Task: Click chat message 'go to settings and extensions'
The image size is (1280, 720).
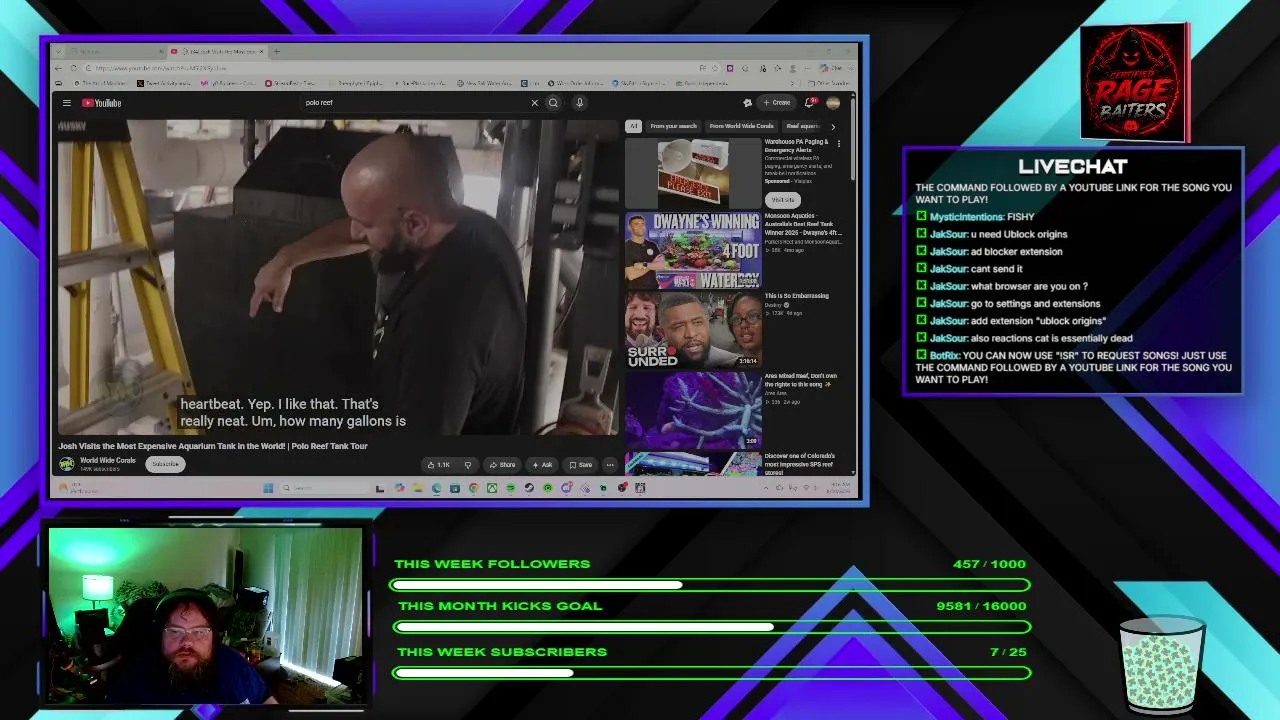Action: tap(1035, 304)
